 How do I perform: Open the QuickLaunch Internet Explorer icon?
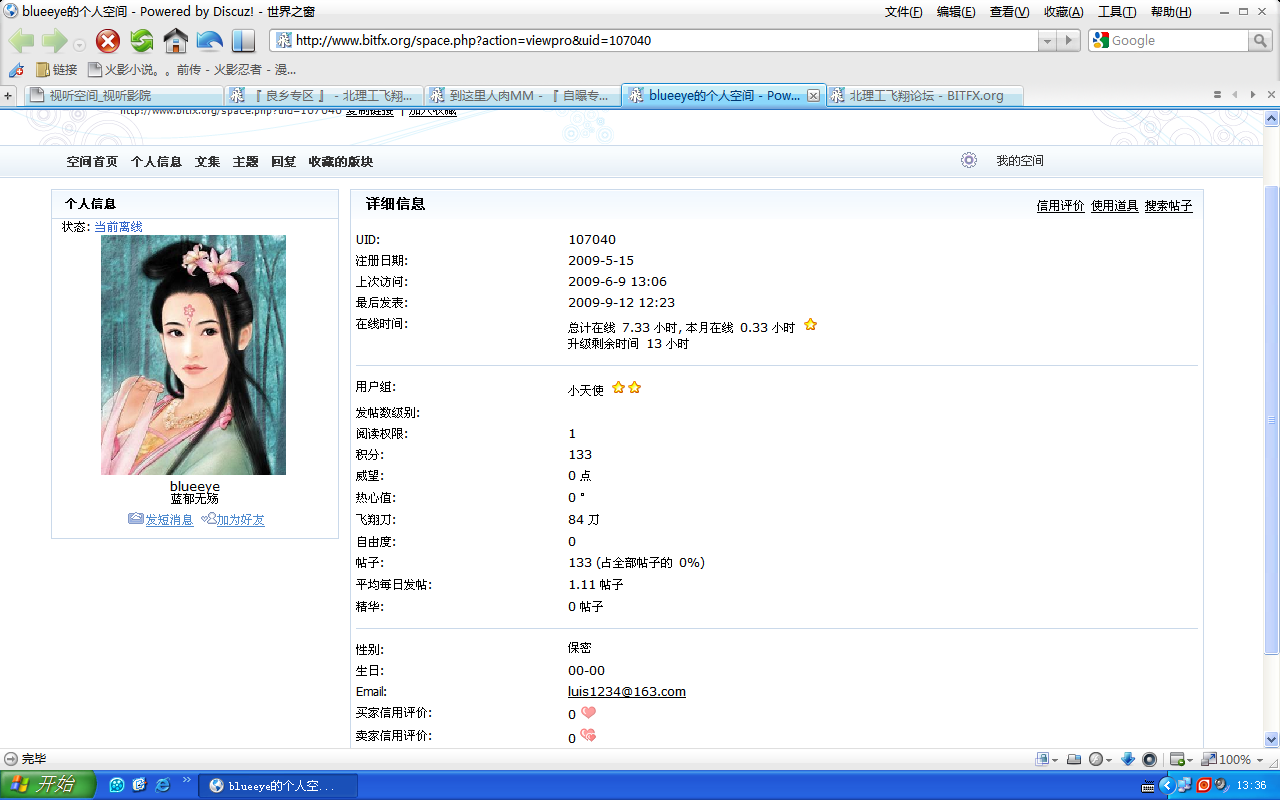click(161, 785)
